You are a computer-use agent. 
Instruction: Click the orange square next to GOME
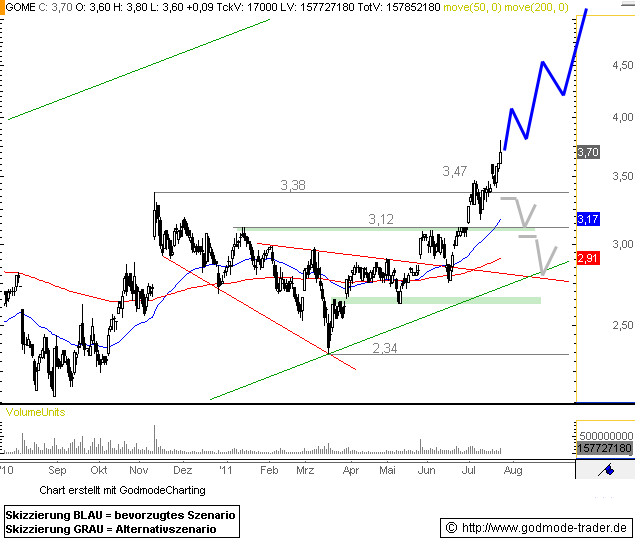[2, 7]
